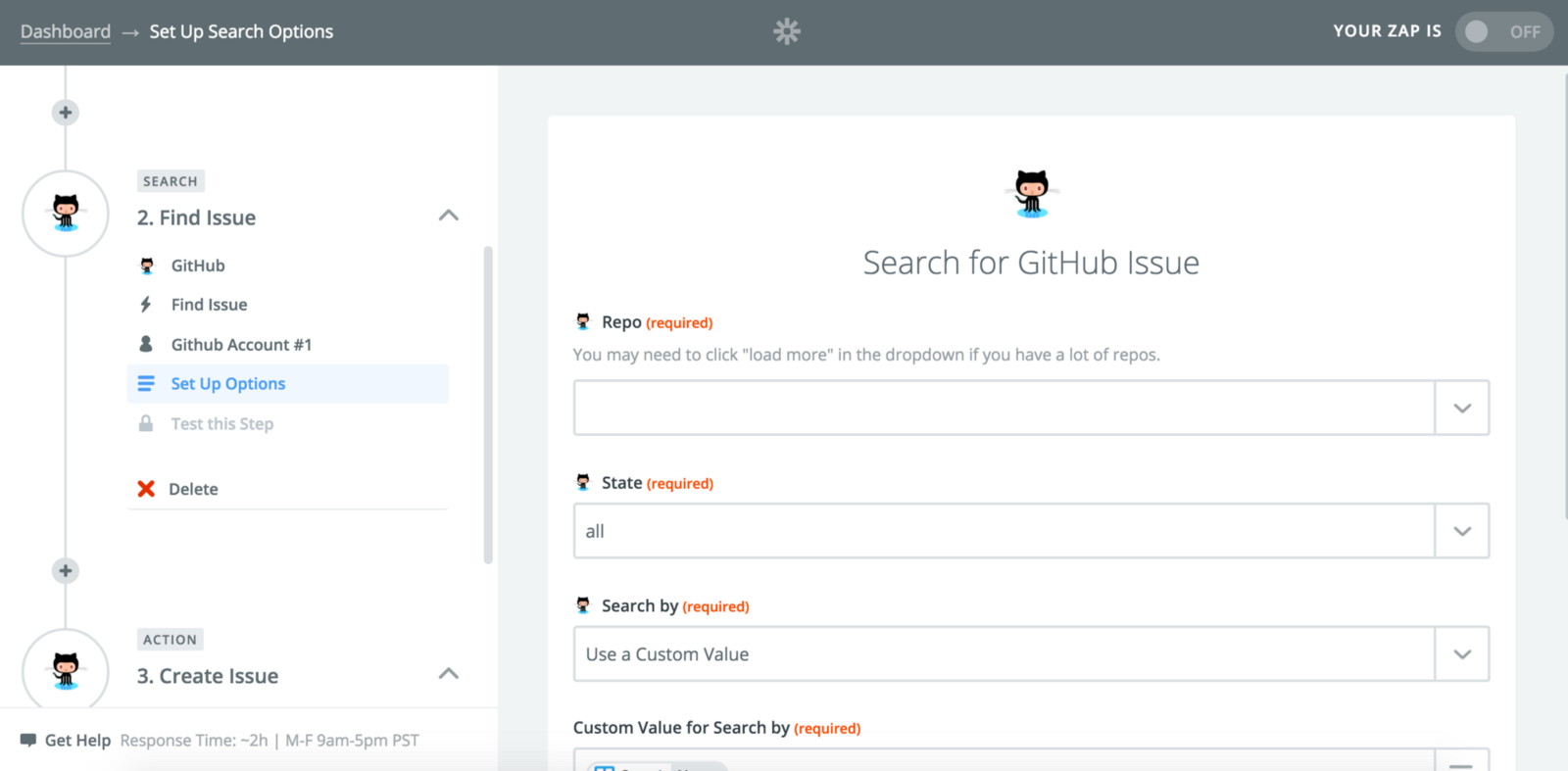The image size is (1568, 771).
Task: Collapse the 3. Create Issue step
Action: point(449,674)
